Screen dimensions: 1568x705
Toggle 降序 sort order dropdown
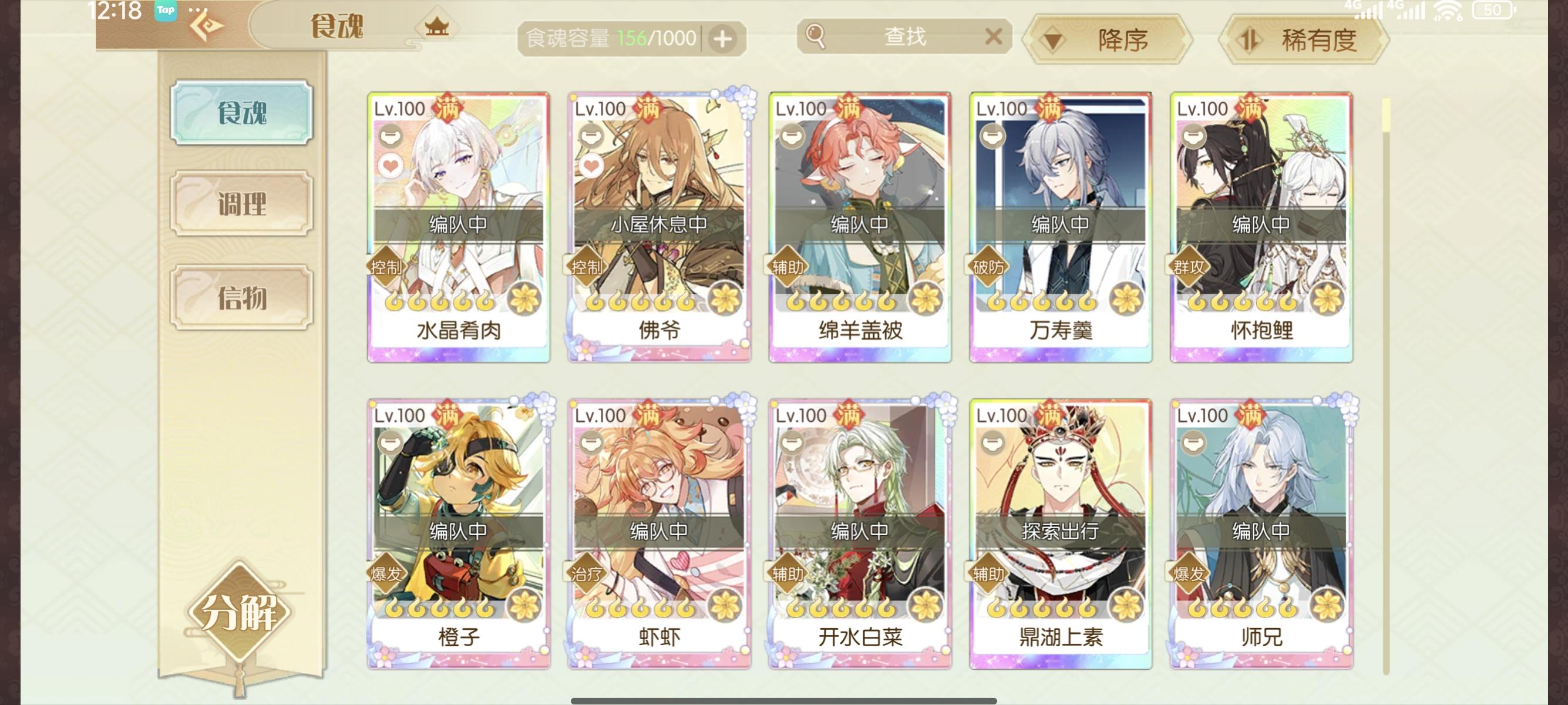pos(1108,40)
